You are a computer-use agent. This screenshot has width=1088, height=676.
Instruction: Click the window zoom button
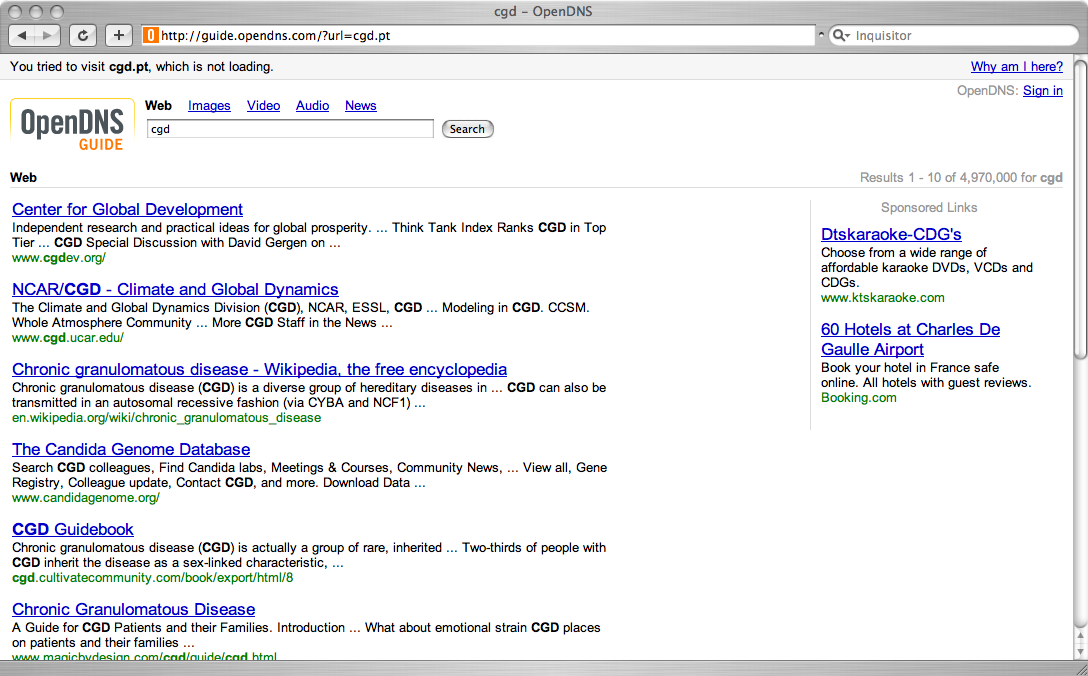57,12
